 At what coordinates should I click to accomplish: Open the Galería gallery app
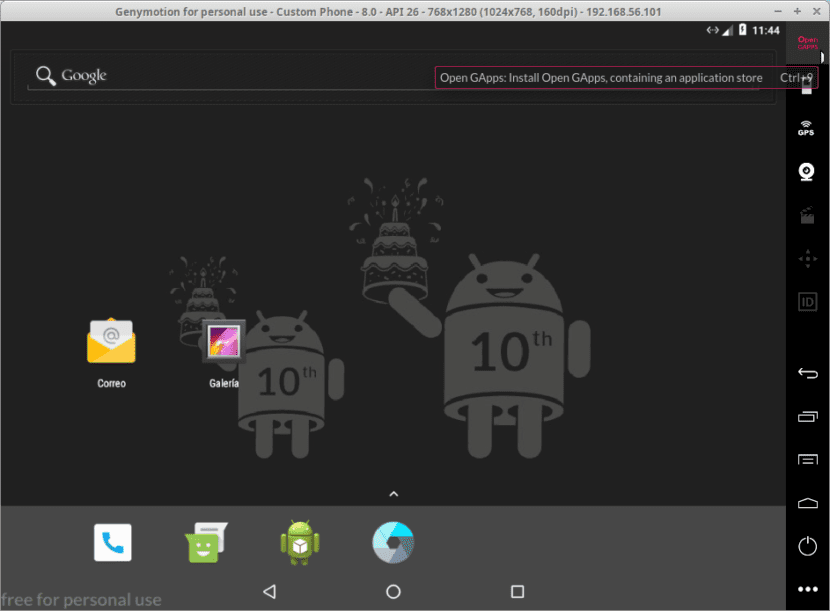tap(223, 343)
